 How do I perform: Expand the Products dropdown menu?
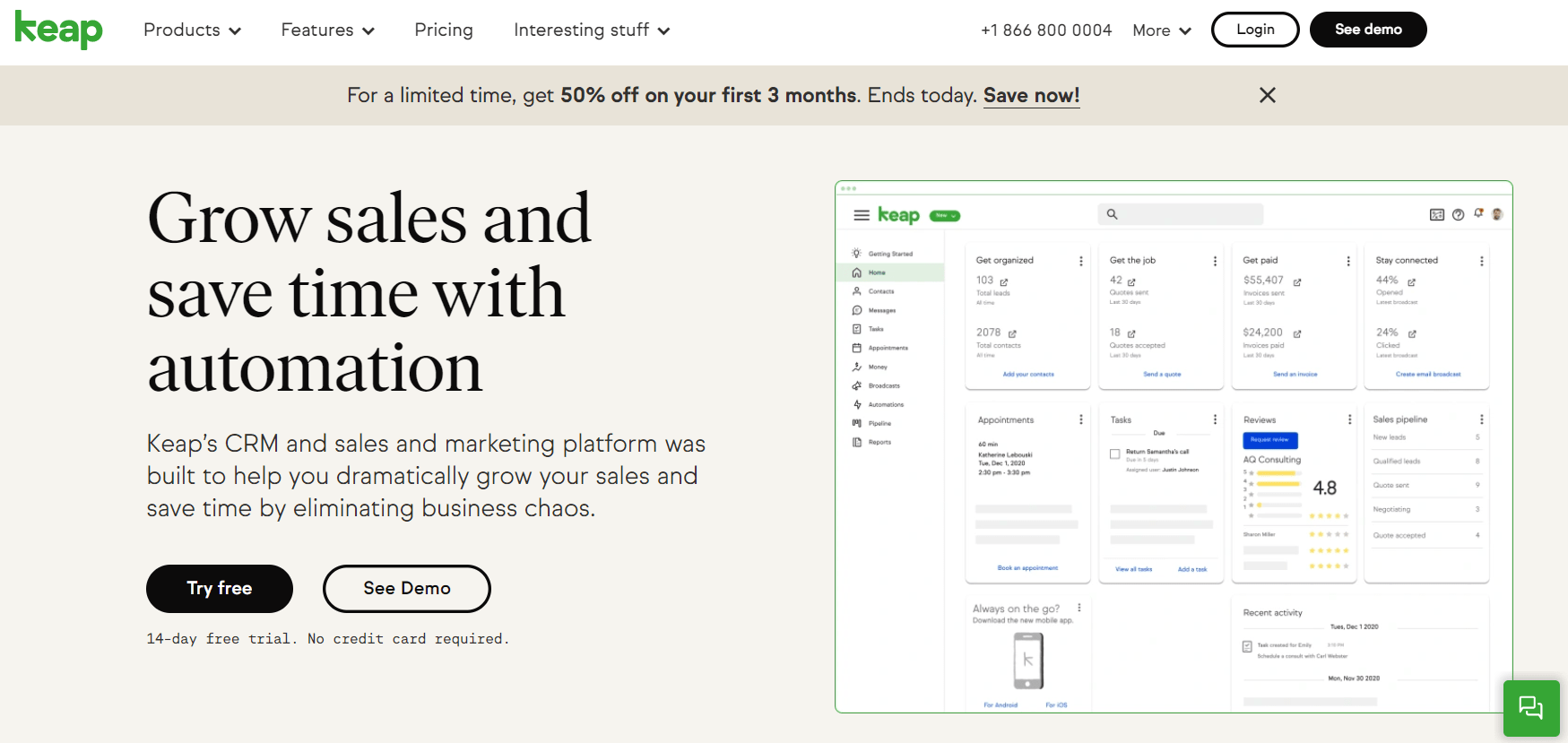pos(192,30)
